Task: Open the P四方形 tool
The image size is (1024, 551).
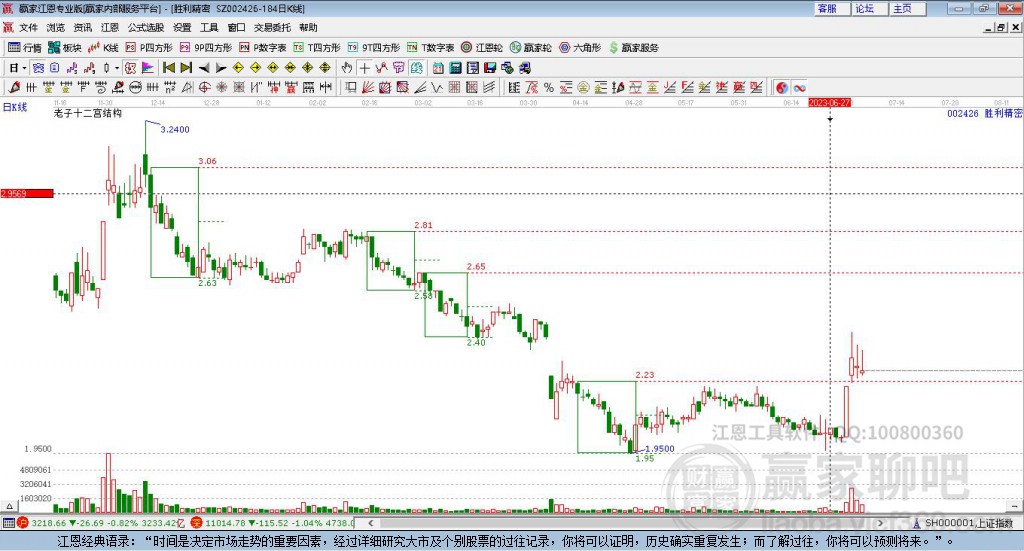Action: (x=149, y=48)
